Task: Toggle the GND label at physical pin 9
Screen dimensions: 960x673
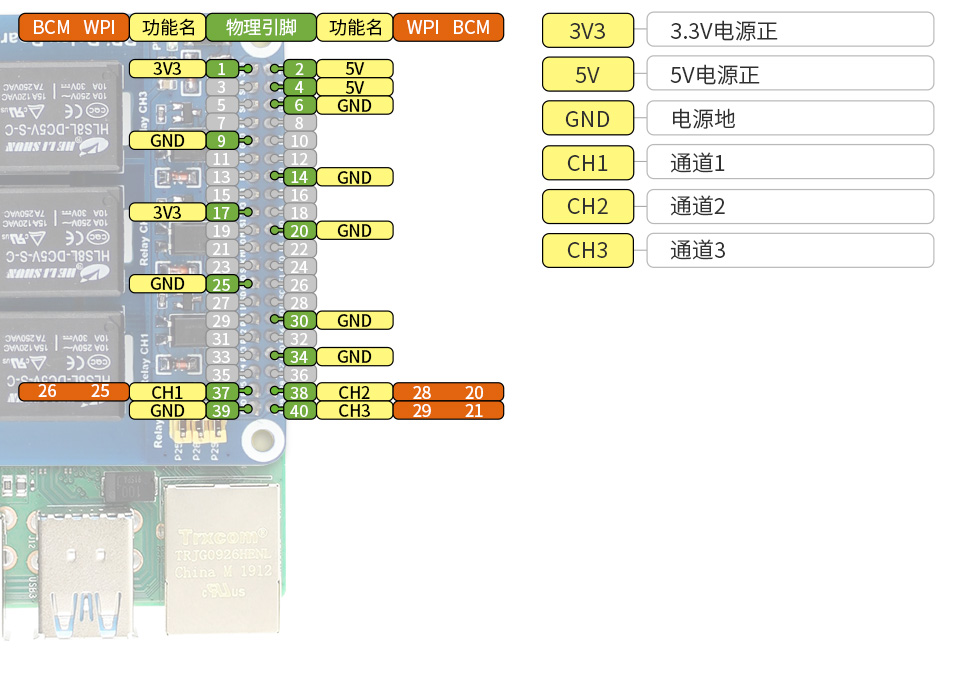Action: (x=168, y=141)
